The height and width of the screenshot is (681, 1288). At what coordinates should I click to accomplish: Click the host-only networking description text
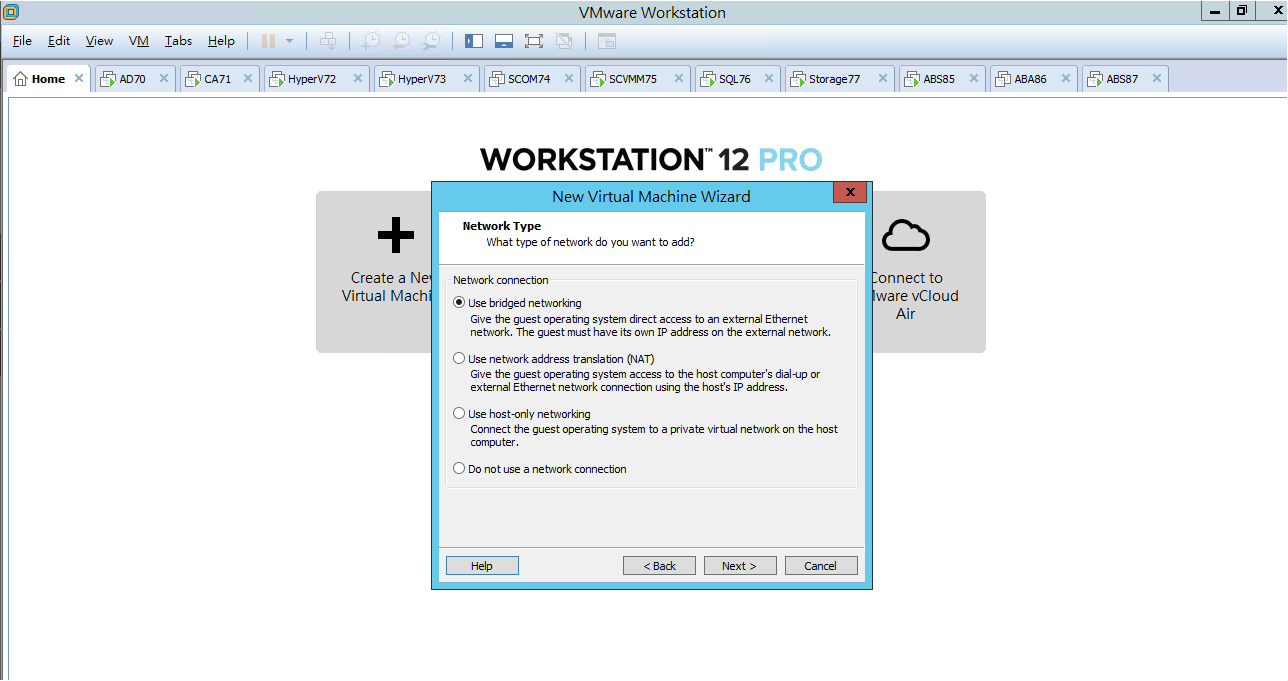654,436
